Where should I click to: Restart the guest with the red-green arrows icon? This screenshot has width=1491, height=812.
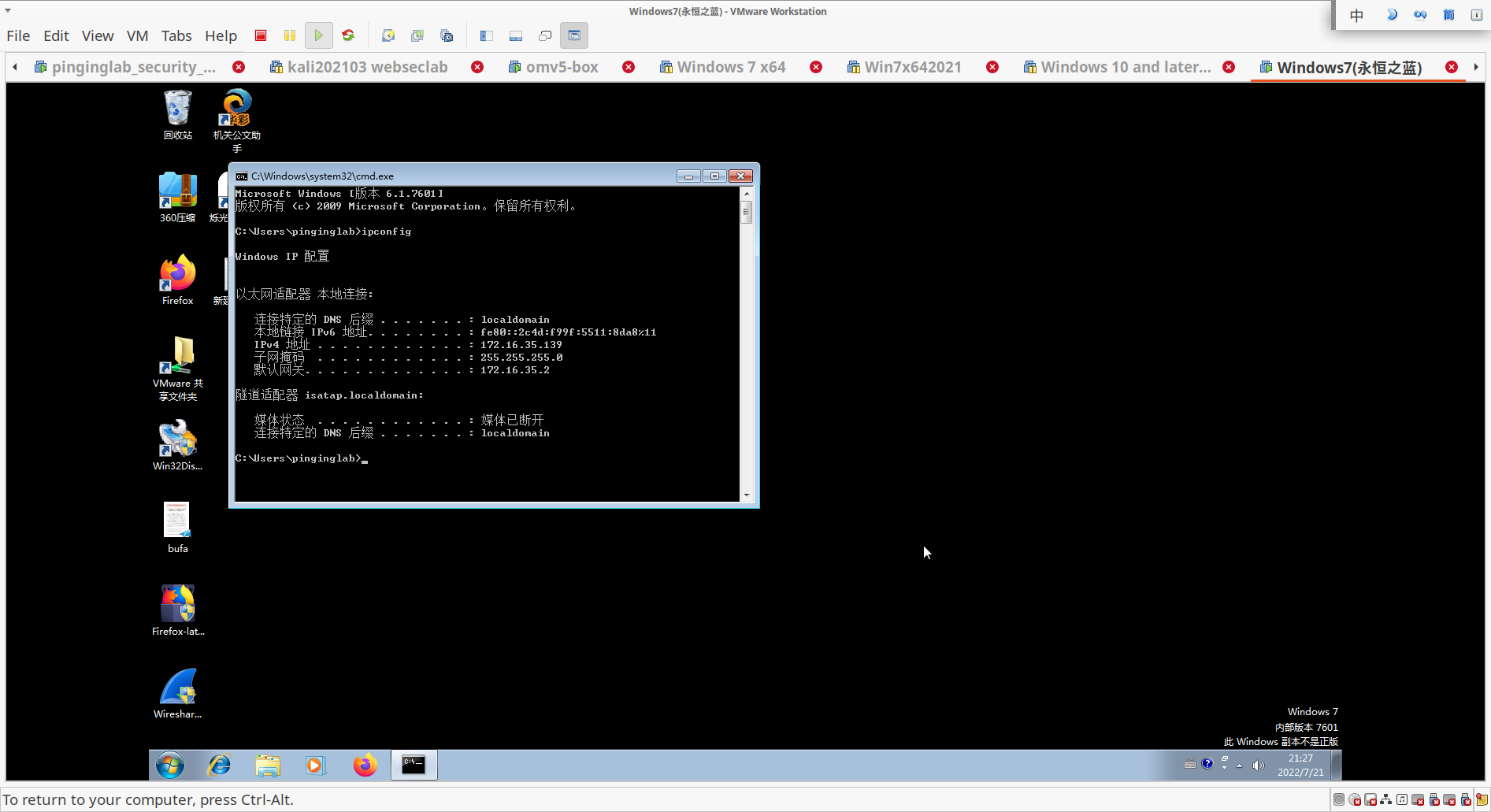[348, 35]
